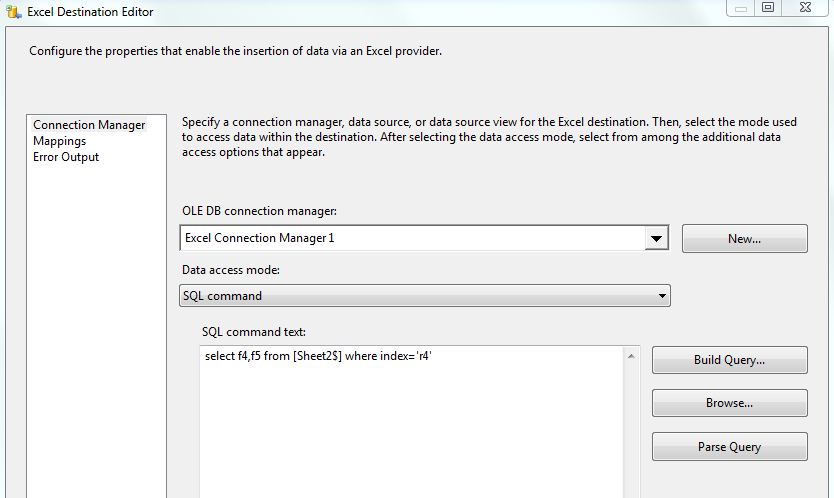Switch to the Mappings page
The width and height of the screenshot is (834, 498).
pos(59,141)
